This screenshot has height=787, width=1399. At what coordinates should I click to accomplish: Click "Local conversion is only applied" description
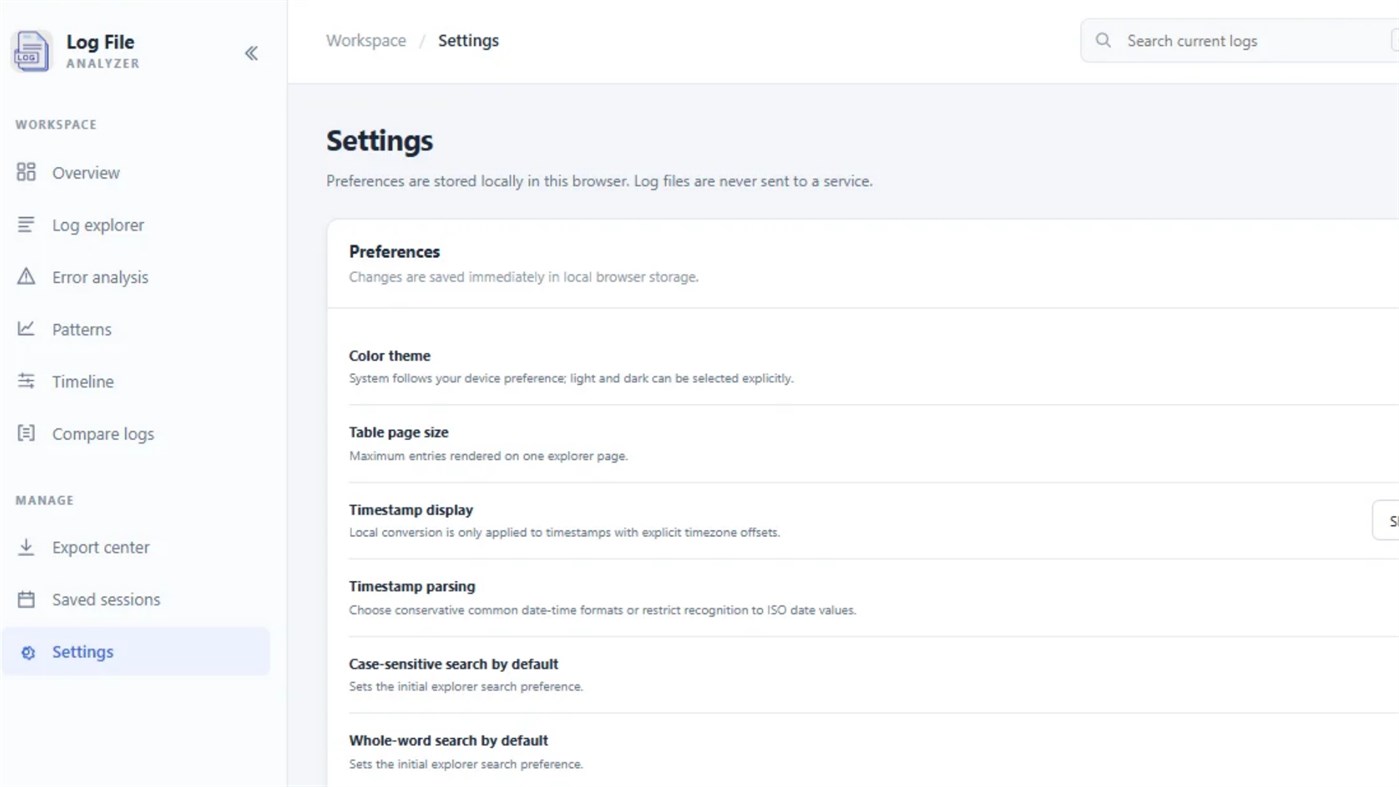[x=565, y=533]
